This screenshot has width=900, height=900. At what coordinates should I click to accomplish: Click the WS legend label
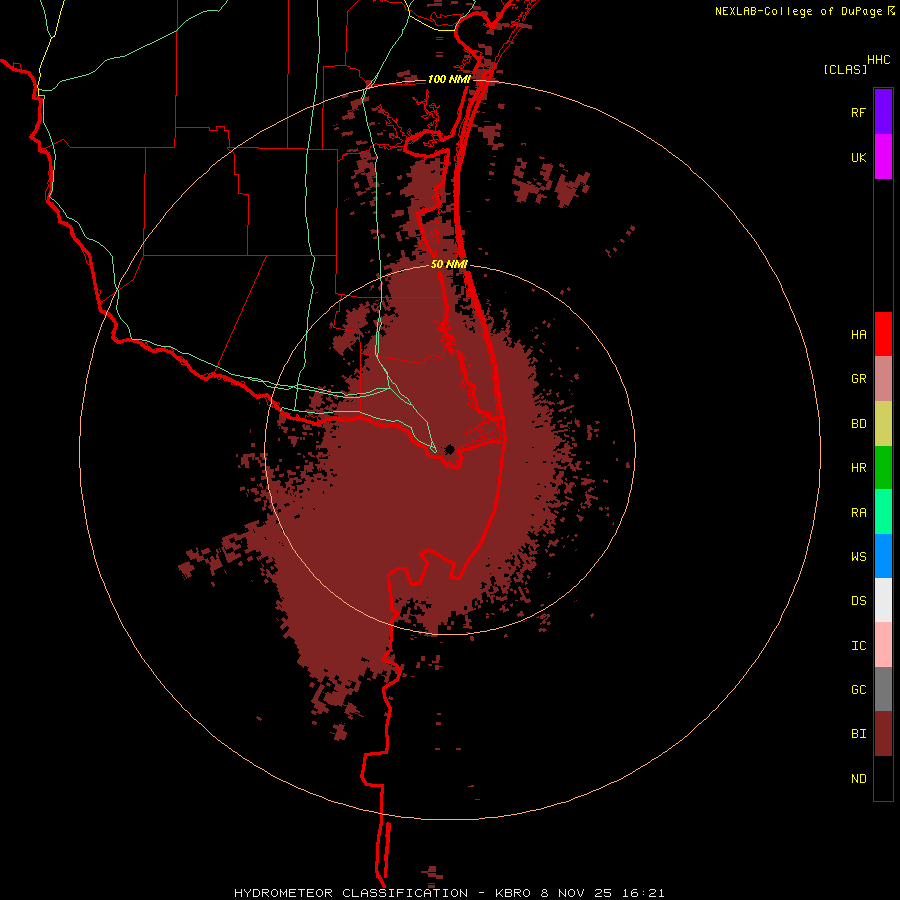858,556
